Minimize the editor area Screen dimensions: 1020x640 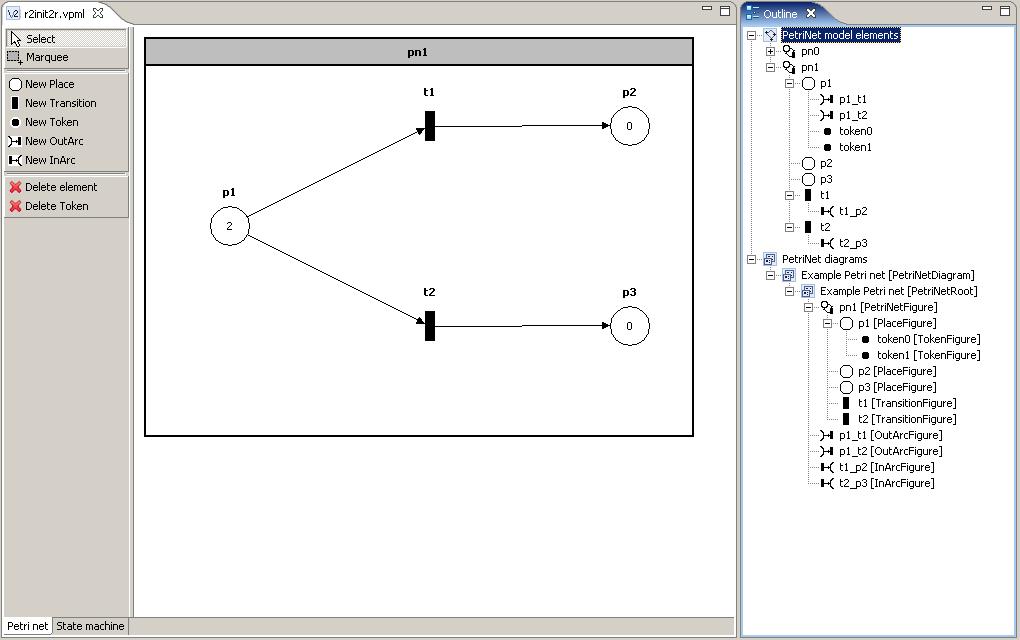pyautogui.click(x=707, y=9)
